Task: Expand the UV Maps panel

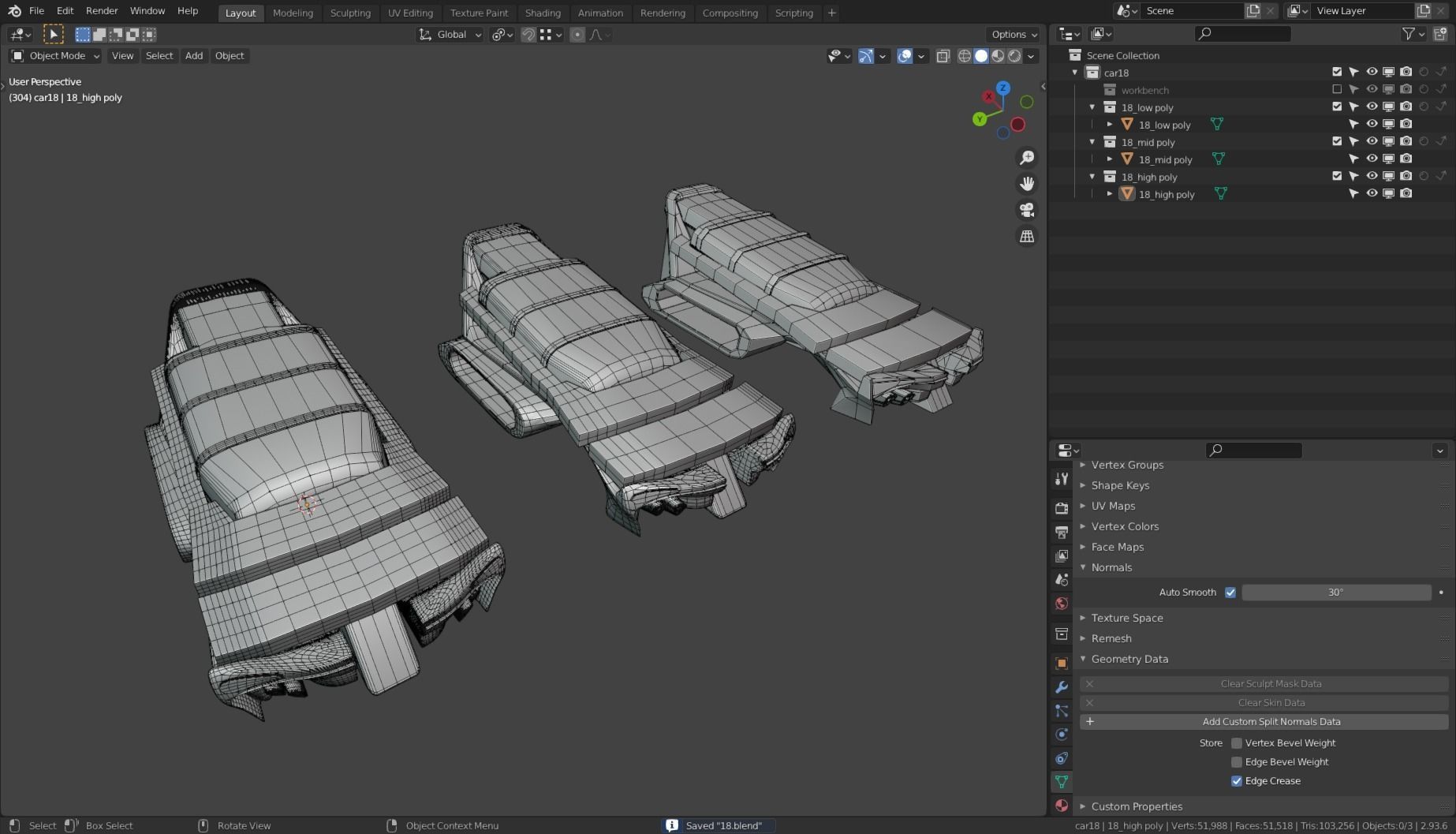Action: 1113,506
